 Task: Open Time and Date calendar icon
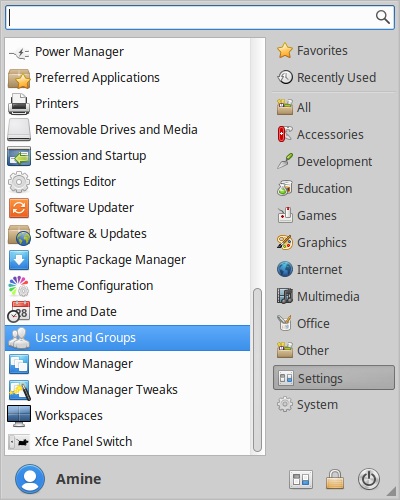[x=19, y=312]
